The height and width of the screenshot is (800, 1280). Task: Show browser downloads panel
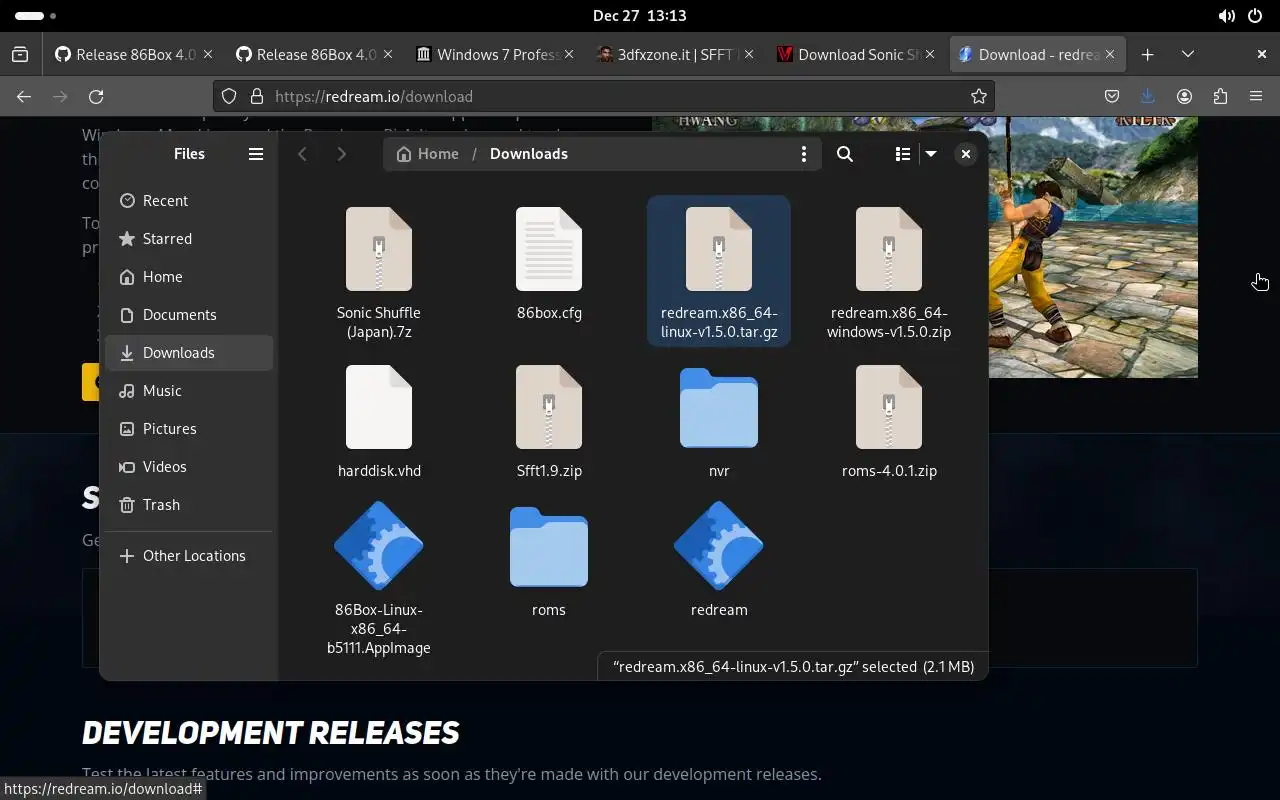(1148, 97)
